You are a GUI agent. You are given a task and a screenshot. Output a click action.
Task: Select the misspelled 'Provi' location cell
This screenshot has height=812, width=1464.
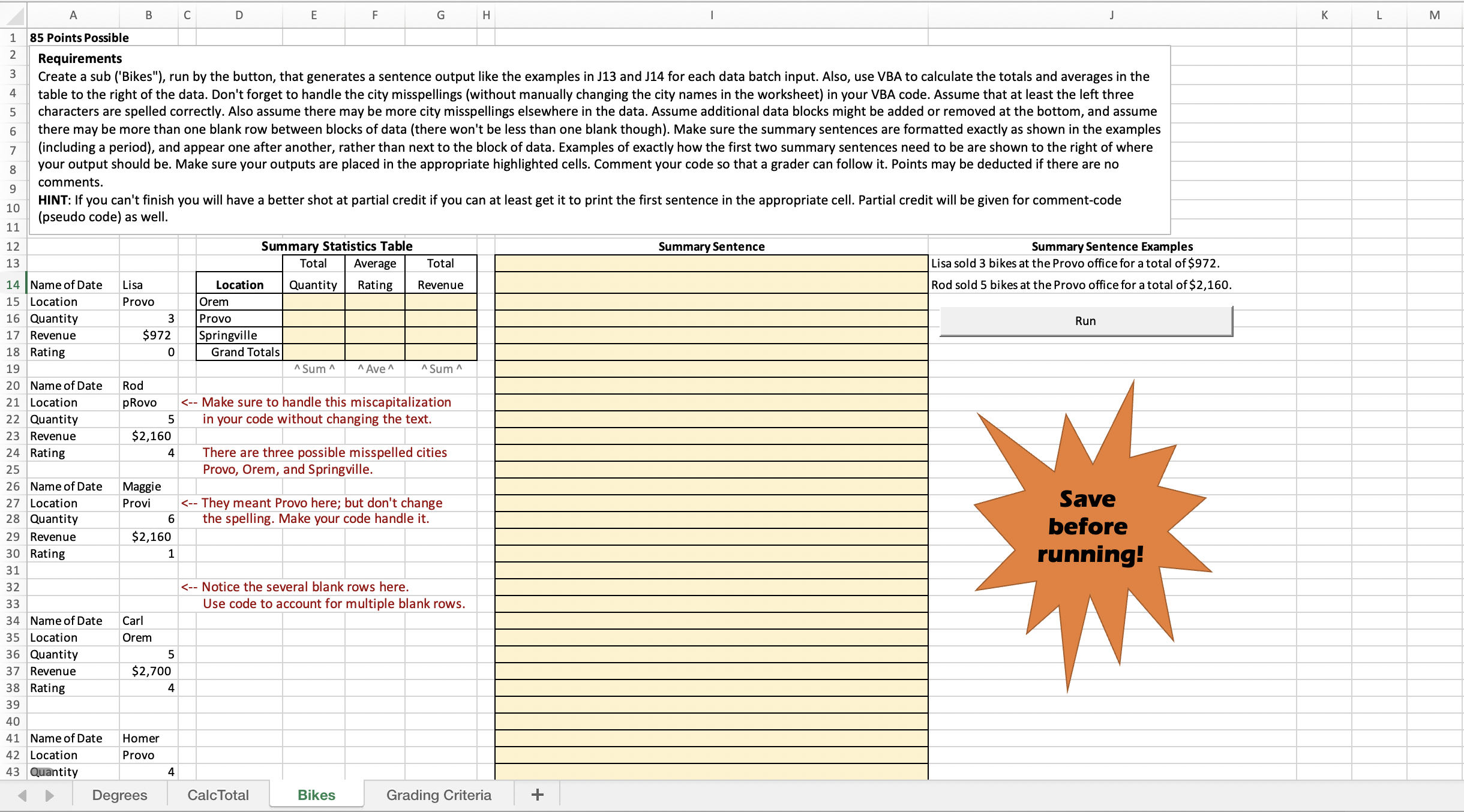148,503
